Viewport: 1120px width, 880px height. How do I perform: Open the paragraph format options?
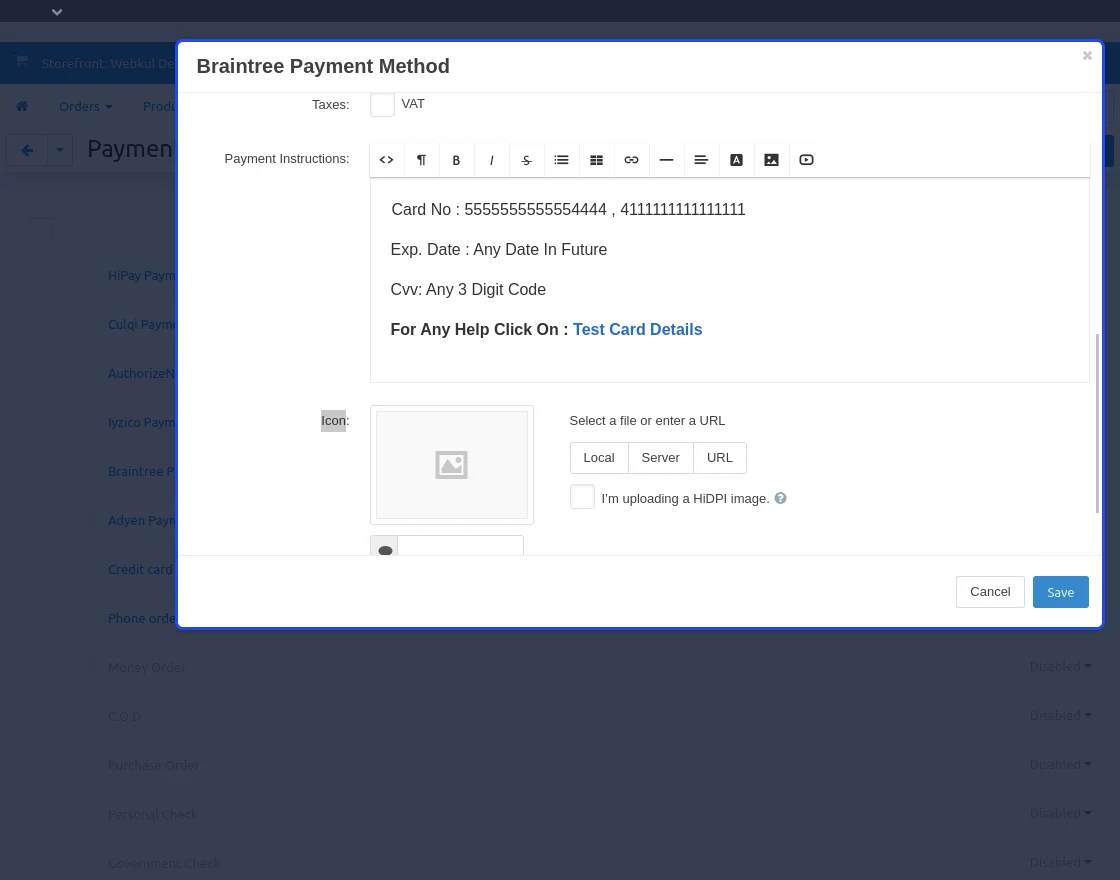pos(421,160)
